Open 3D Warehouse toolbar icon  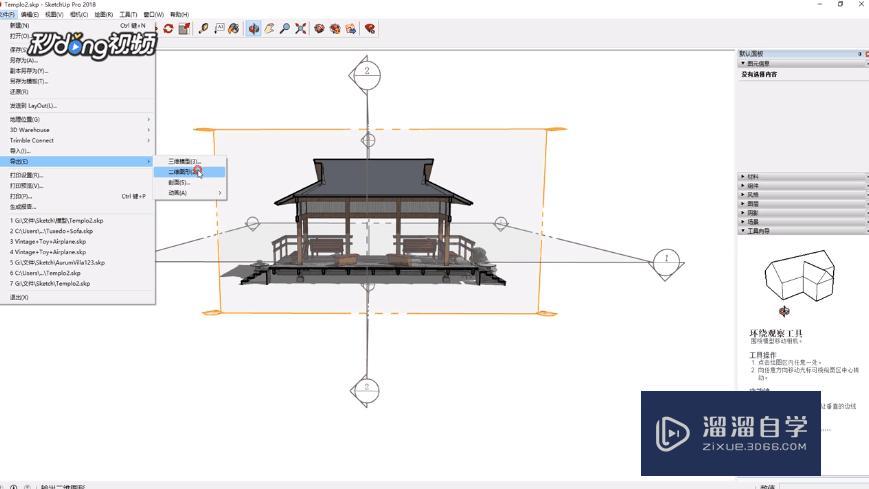[319, 28]
